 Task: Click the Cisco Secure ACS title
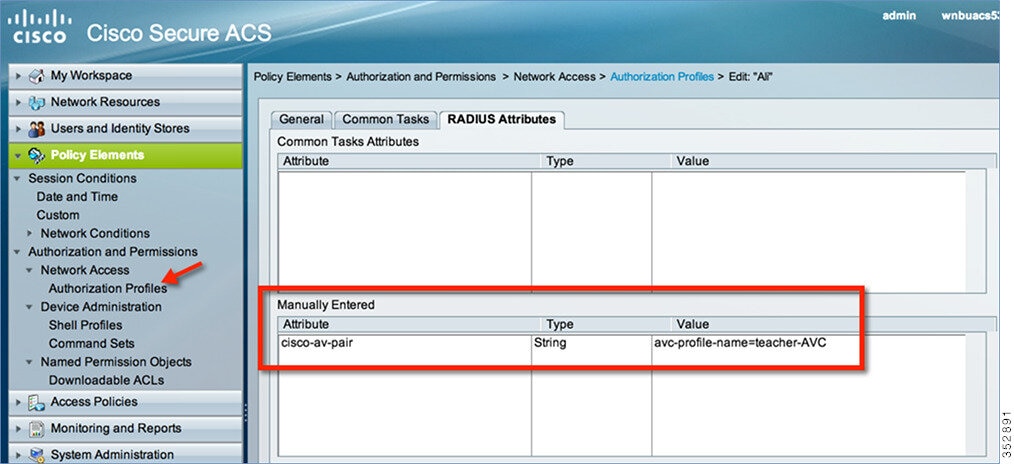(179, 34)
